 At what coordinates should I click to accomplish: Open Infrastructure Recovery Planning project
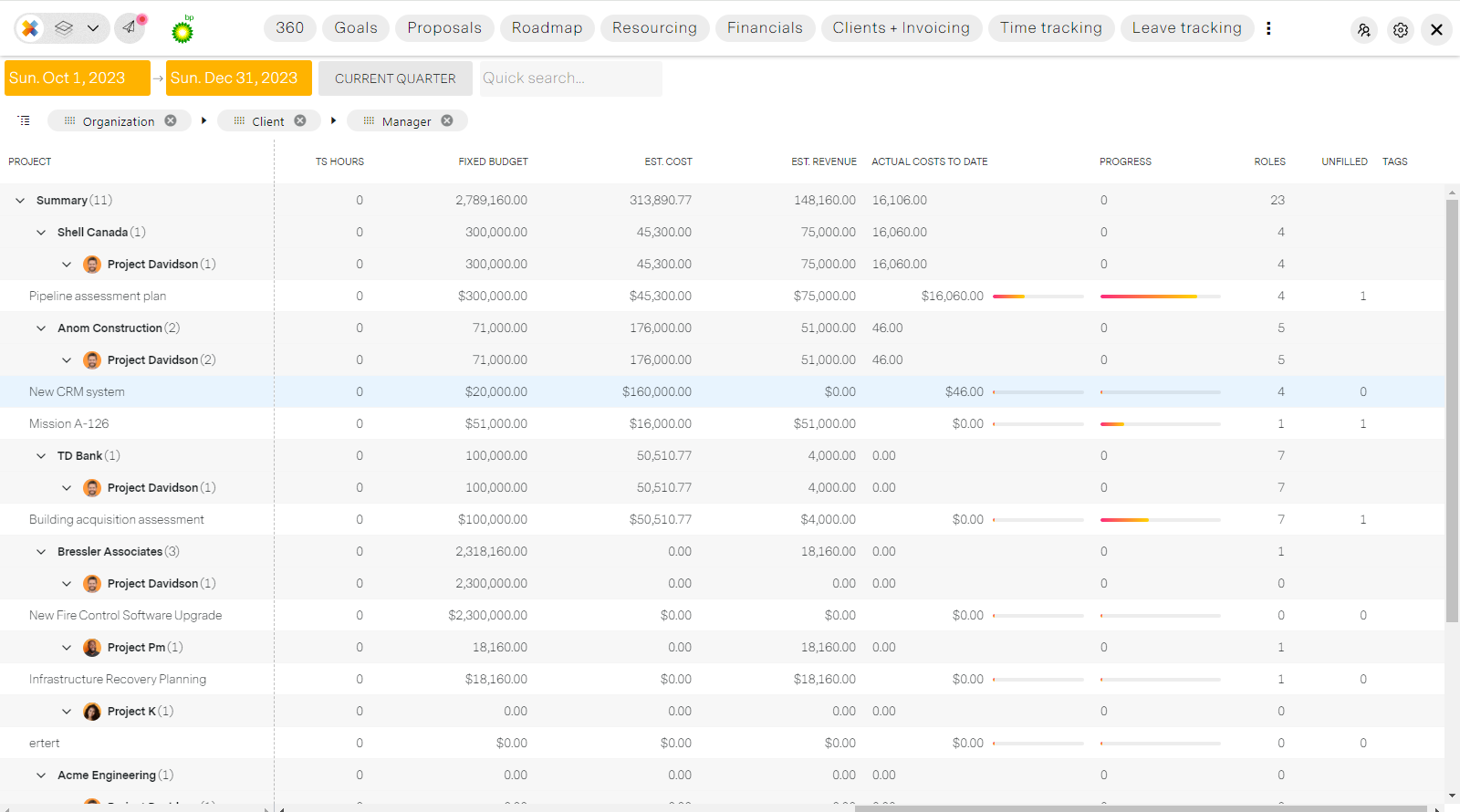(118, 680)
